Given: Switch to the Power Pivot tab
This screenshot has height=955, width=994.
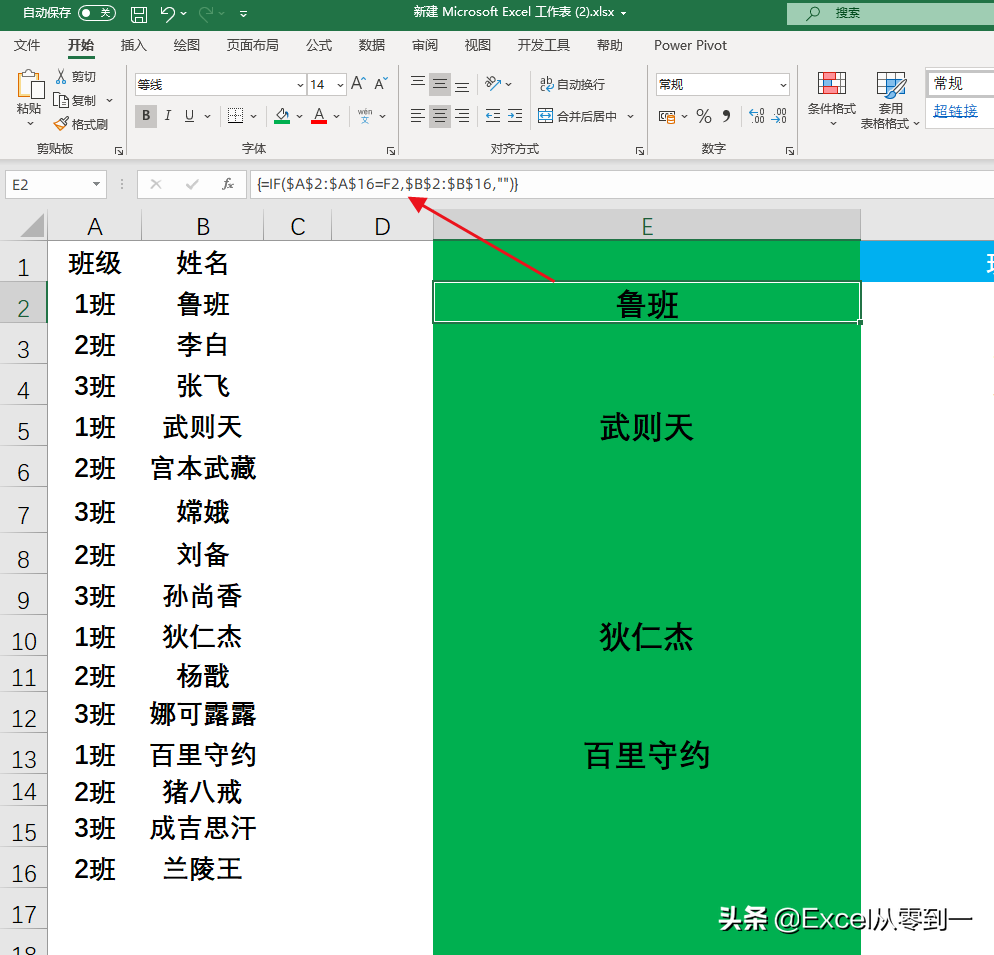Looking at the screenshot, I should 690,45.
